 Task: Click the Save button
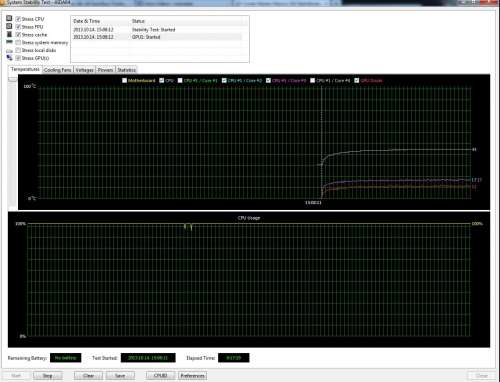pyautogui.click(x=120, y=376)
